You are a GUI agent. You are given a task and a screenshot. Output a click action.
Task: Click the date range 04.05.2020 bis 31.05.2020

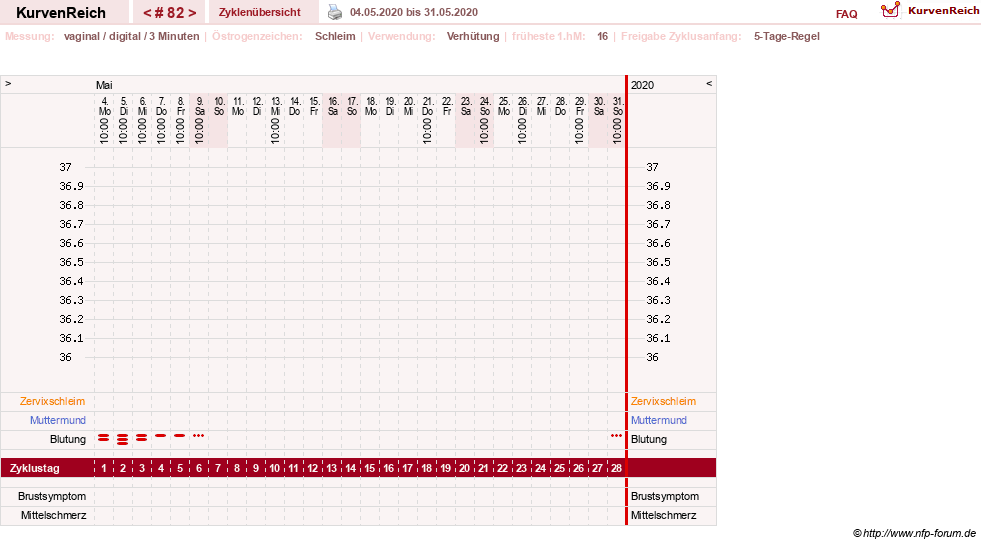pyautogui.click(x=414, y=13)
